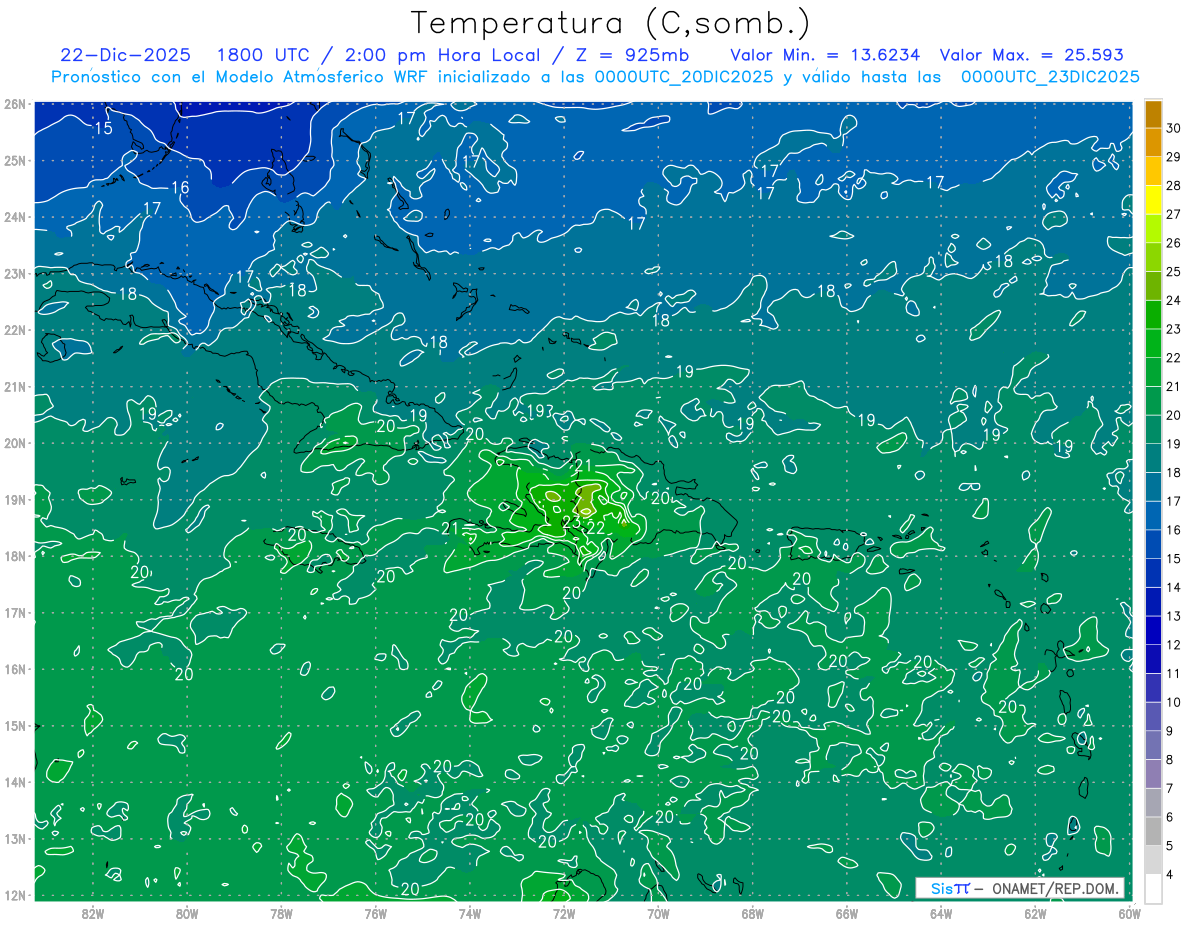Click the 'ONAMET/REP.DOM.' credit label
Viewport: 1200px width, 927px height.
tap(1056, 888)
